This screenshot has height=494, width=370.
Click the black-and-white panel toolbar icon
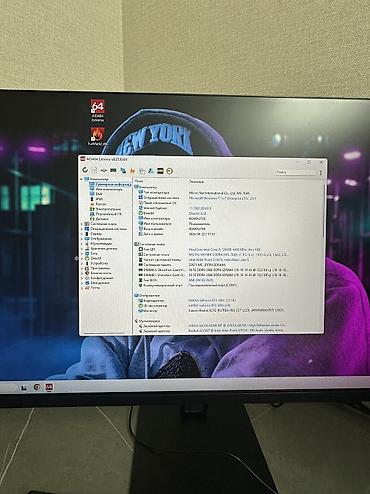pos(160,171)
